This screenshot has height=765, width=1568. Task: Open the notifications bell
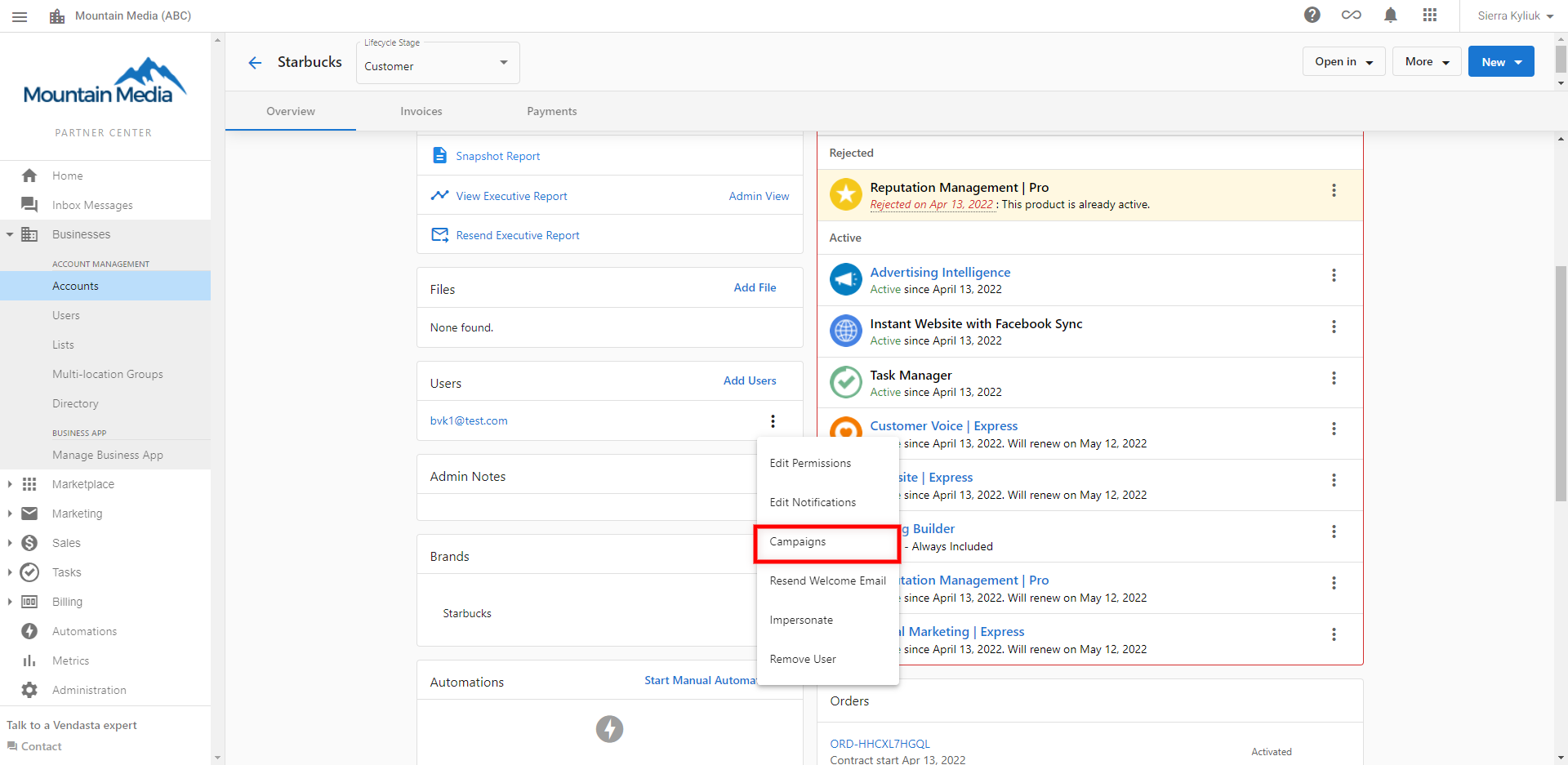click(x=1391, y=15)
